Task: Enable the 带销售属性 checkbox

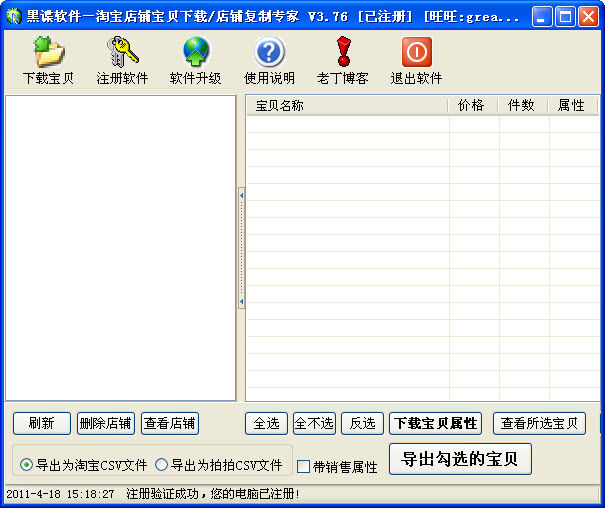Action: coord(303,466)
